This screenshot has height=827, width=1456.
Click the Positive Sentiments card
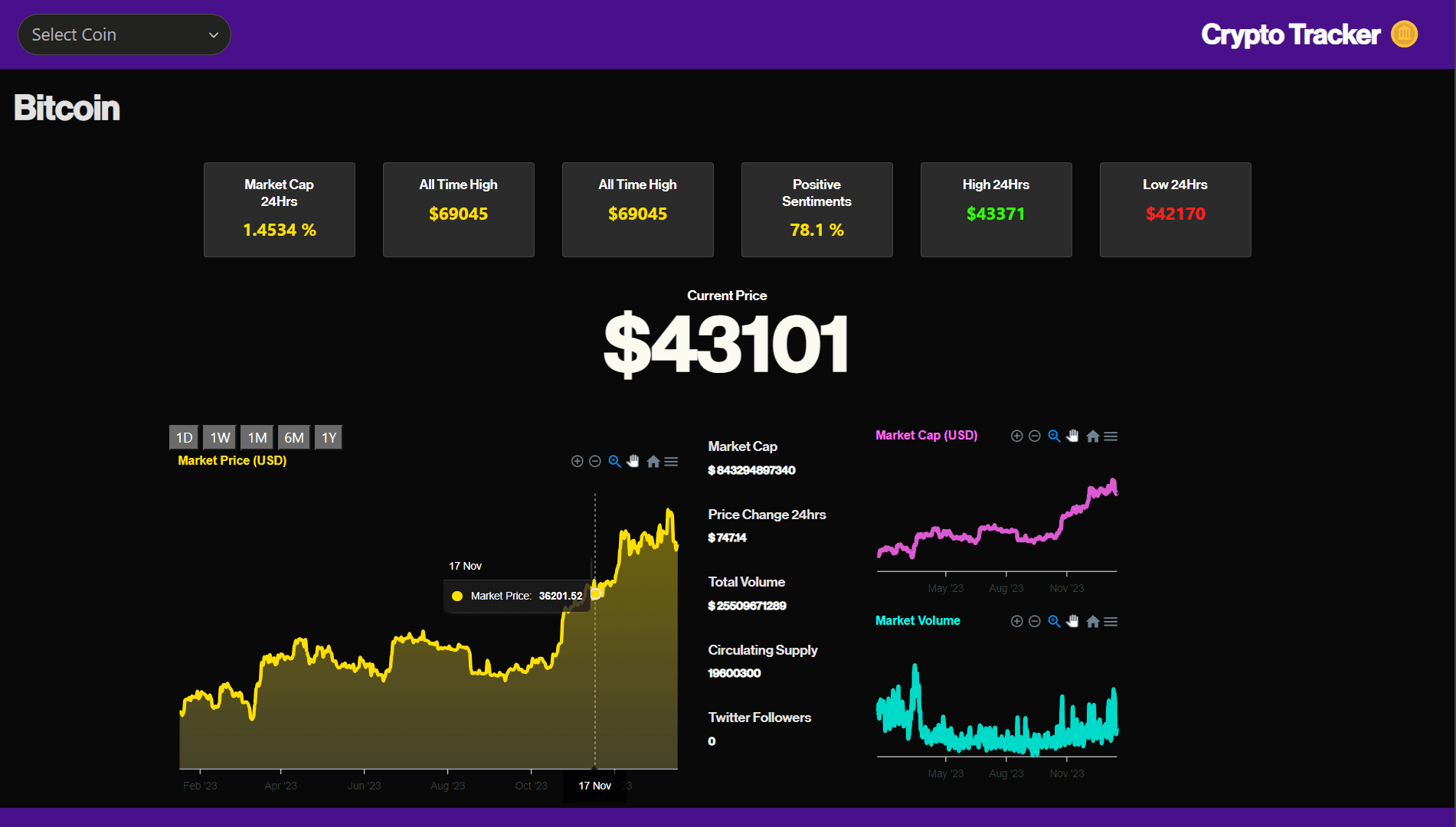[x=817, y=209]
